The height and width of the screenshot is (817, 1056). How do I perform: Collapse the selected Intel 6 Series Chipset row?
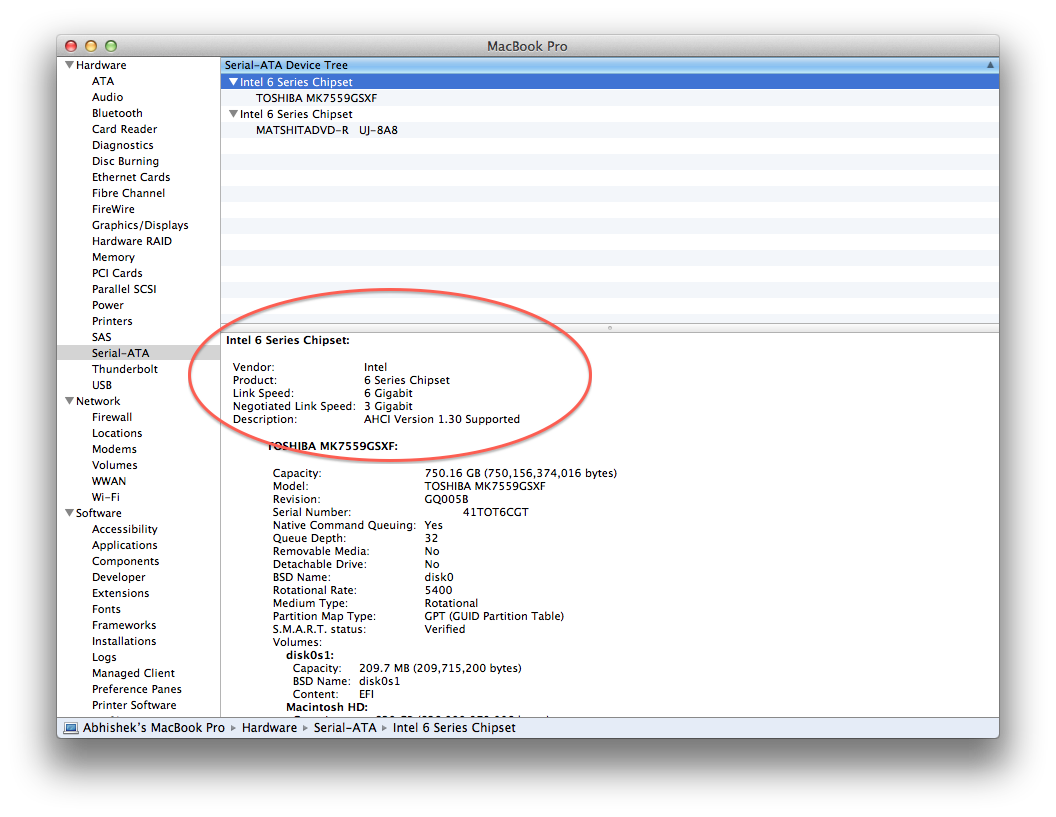click(233, 81)
